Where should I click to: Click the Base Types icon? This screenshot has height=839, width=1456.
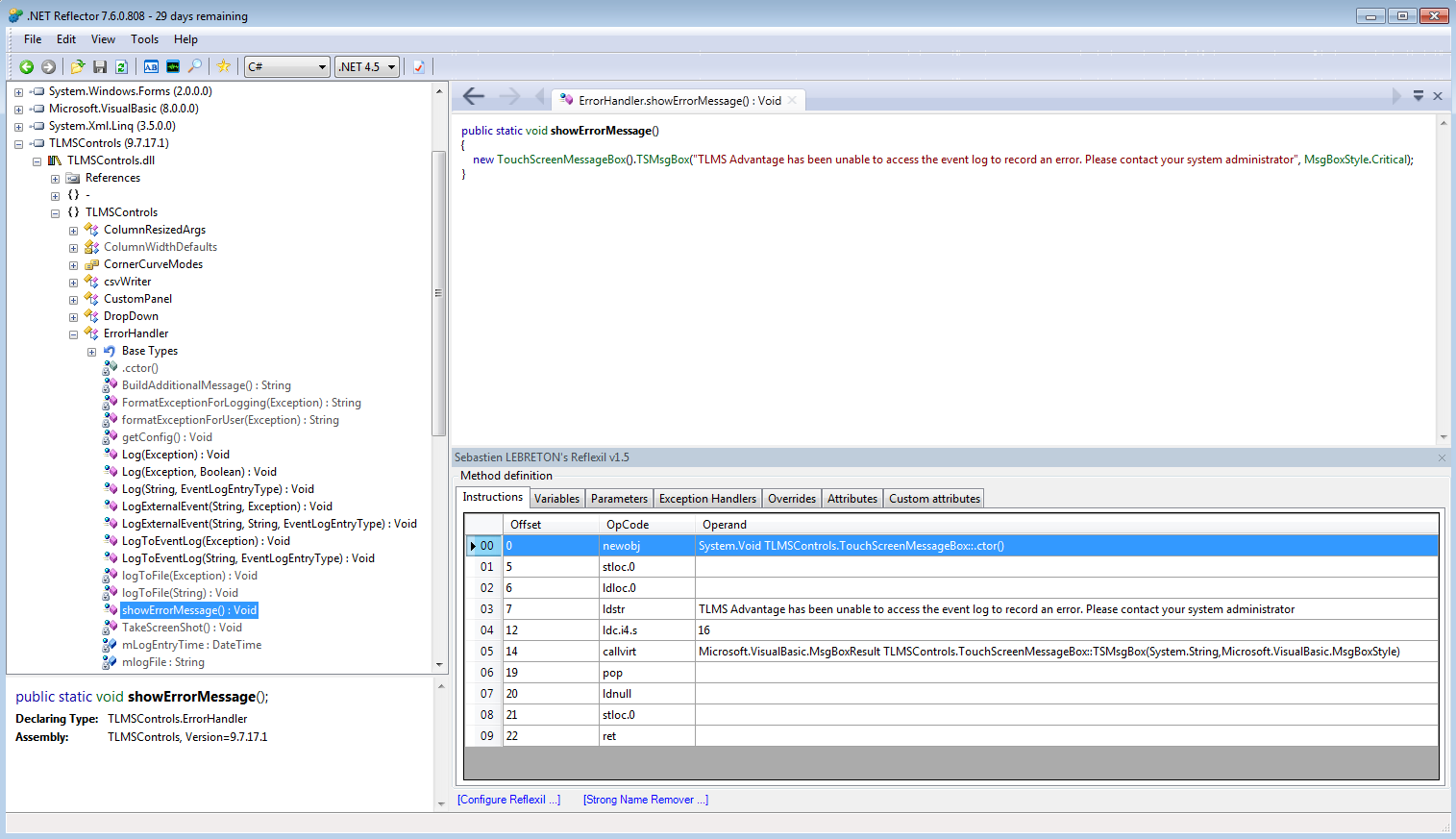tap(110, 351)
